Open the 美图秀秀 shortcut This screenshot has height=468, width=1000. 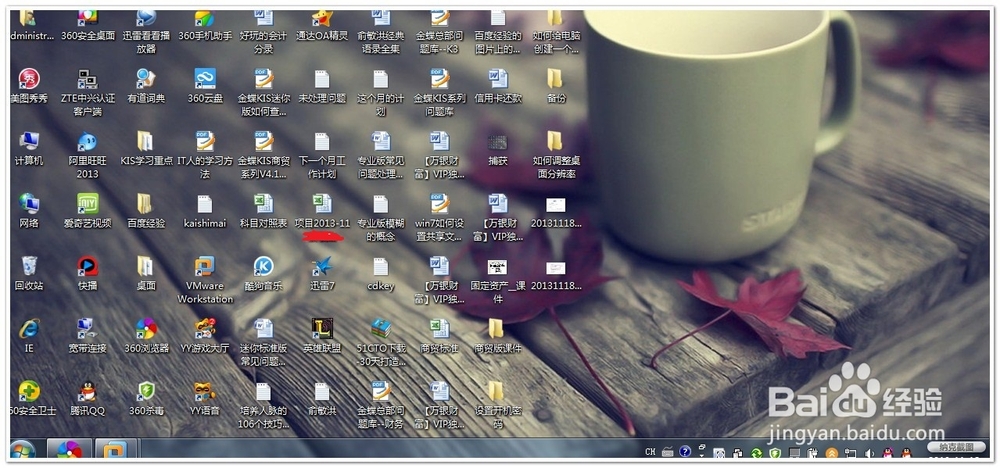click(29, 86)
